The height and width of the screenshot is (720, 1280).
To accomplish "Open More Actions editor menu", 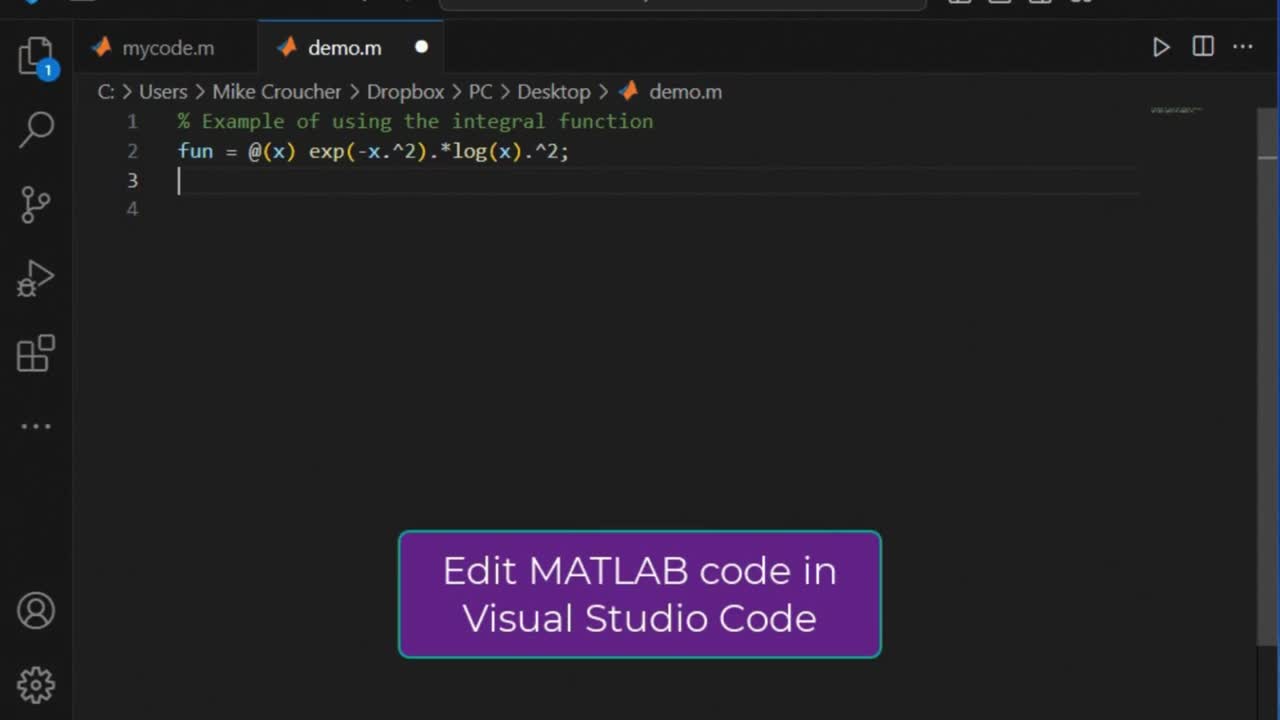I will tap(1243, 47).
